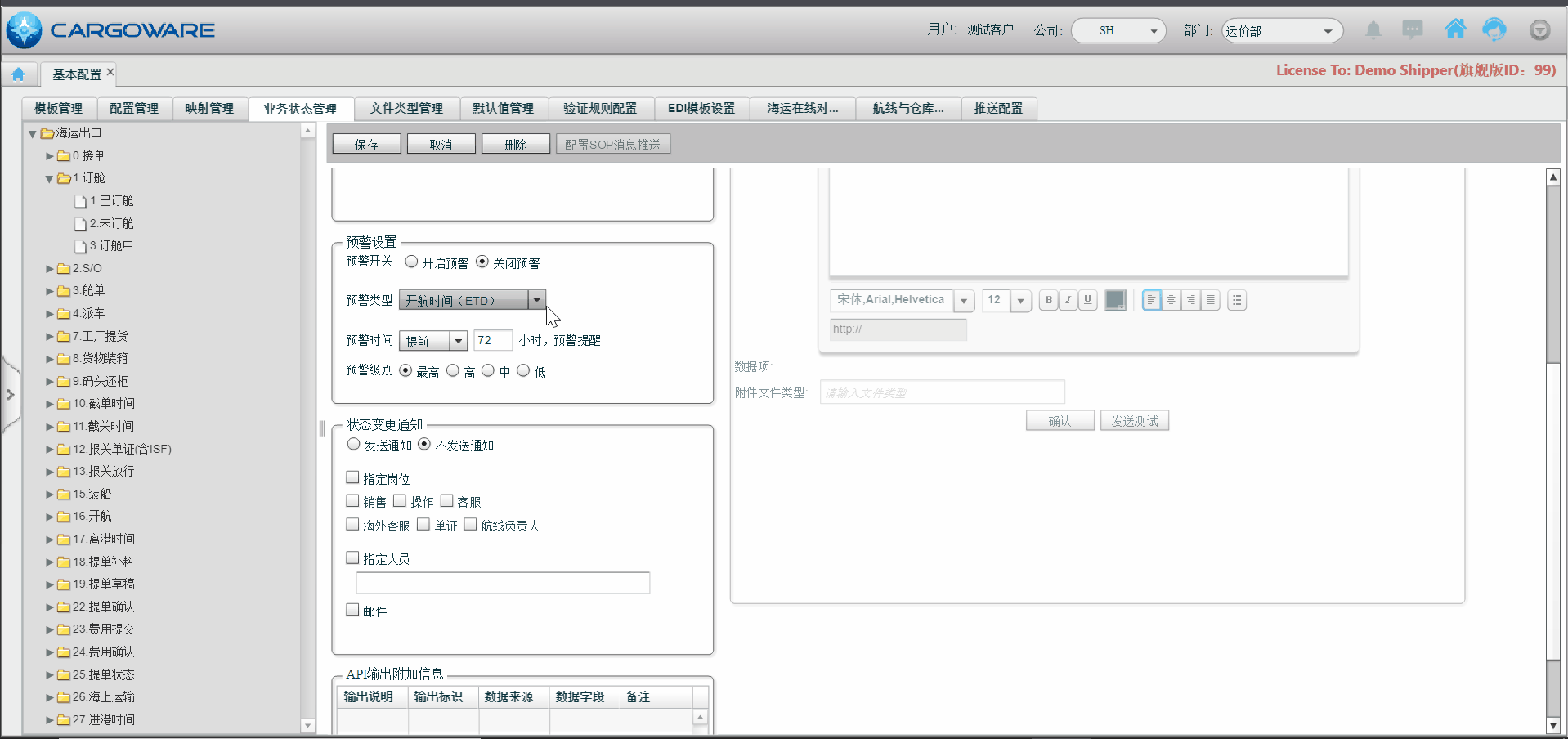The width and height of the screenshot is (1568, 739).
Task: Click the blue home icon in header
Action: tap(1455, 30)
